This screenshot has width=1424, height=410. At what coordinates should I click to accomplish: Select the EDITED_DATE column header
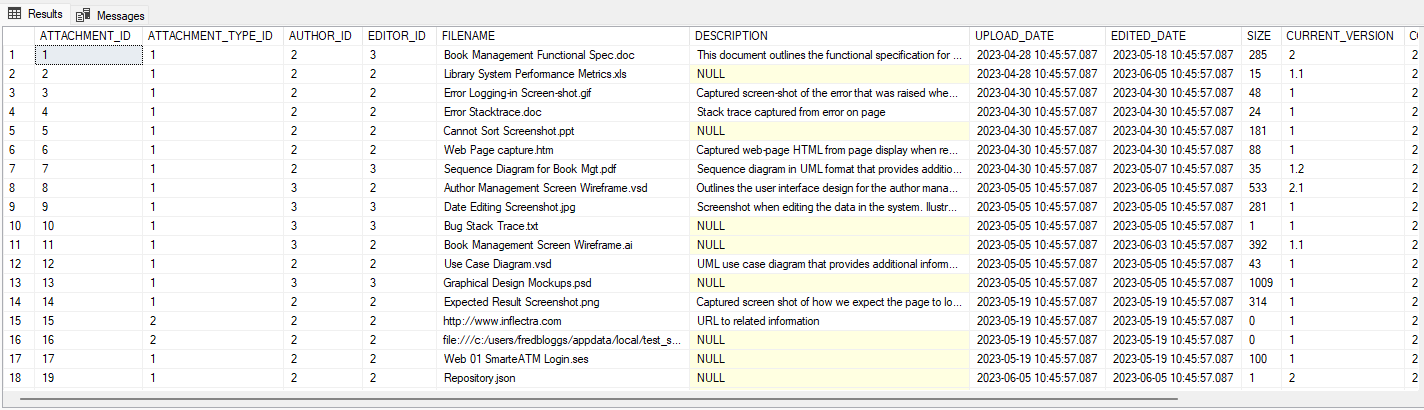tap(1147, 36)
